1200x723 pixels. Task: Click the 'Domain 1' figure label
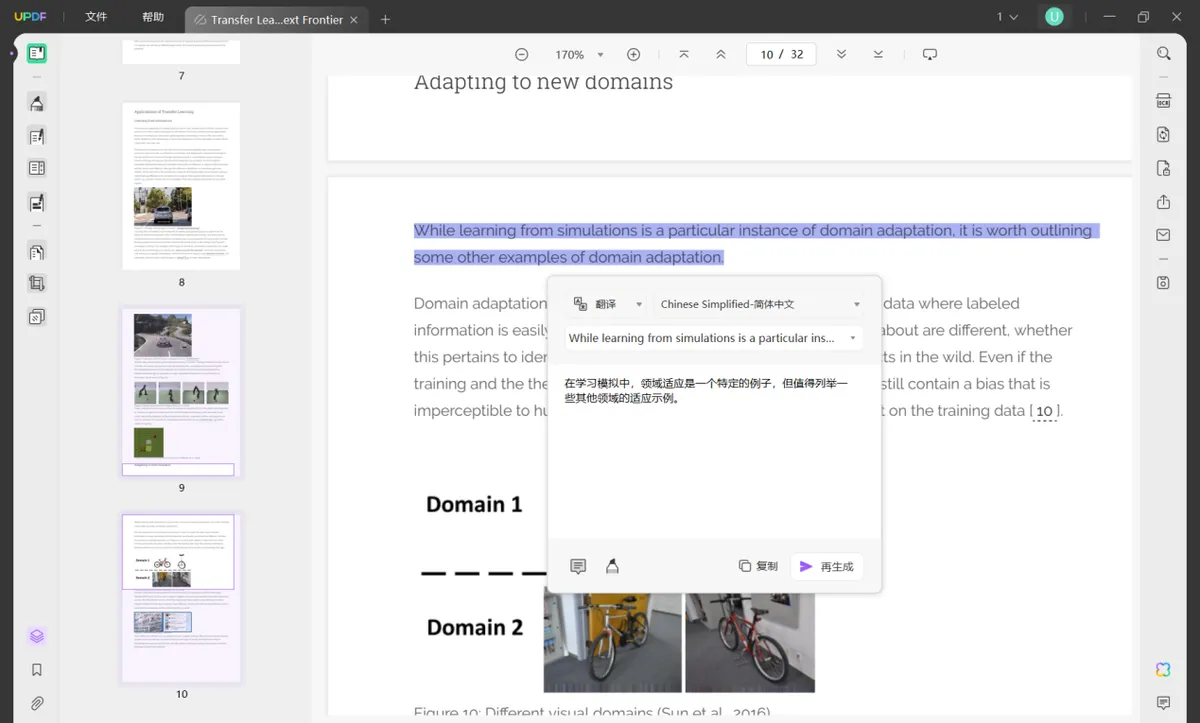pyautogui.click(x=474, y=504)
